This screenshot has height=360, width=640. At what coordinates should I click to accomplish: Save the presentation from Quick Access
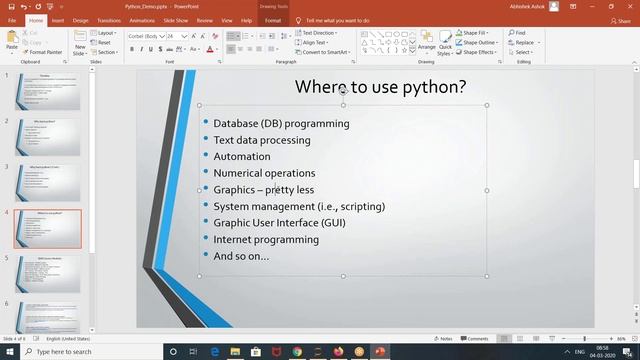coord(11,7)
